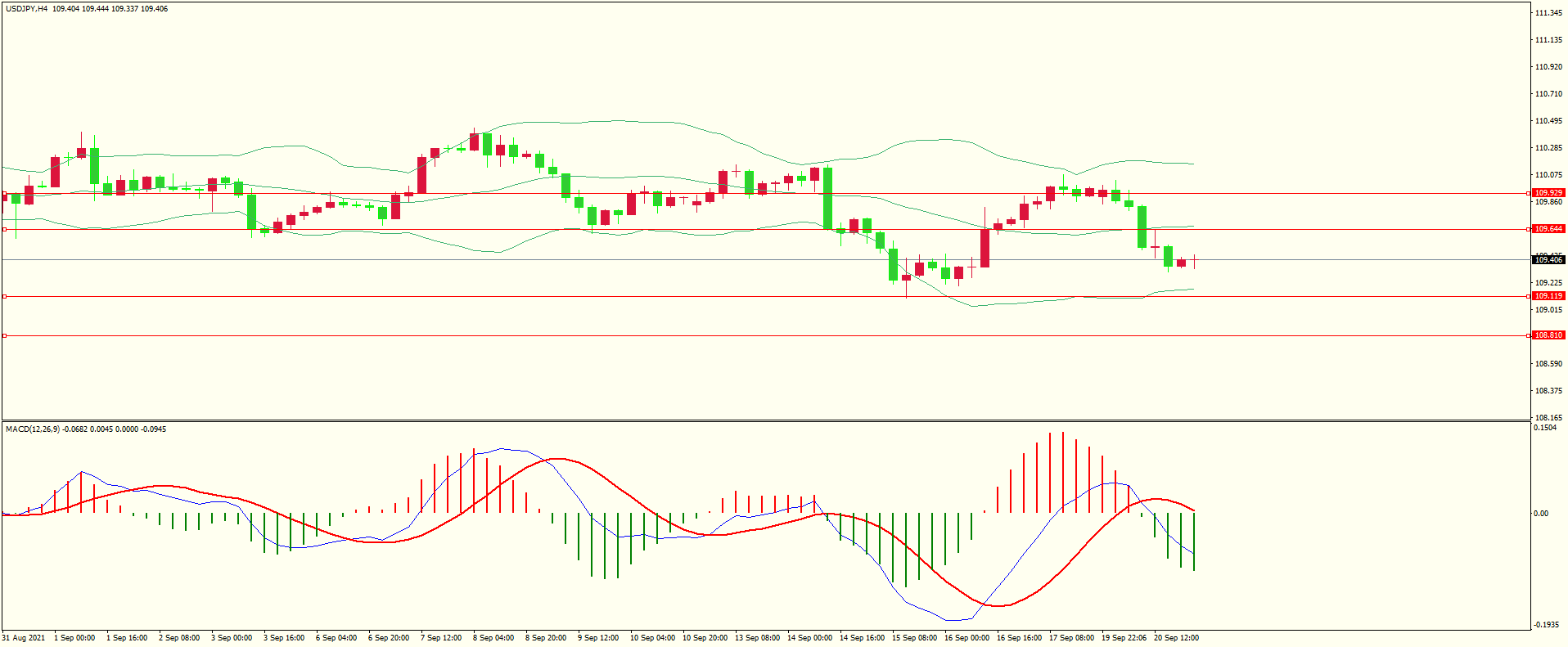Click the 14 Sep 16:00 time label
The width and height of the screenshot is (1568, 647).
point(862,638)
